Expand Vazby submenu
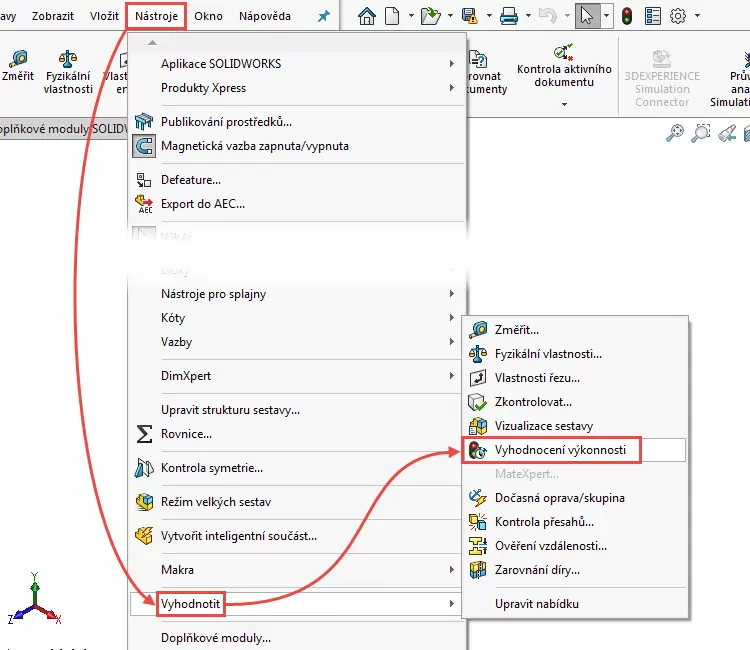 pyautogui.click(x=297, y=342)
